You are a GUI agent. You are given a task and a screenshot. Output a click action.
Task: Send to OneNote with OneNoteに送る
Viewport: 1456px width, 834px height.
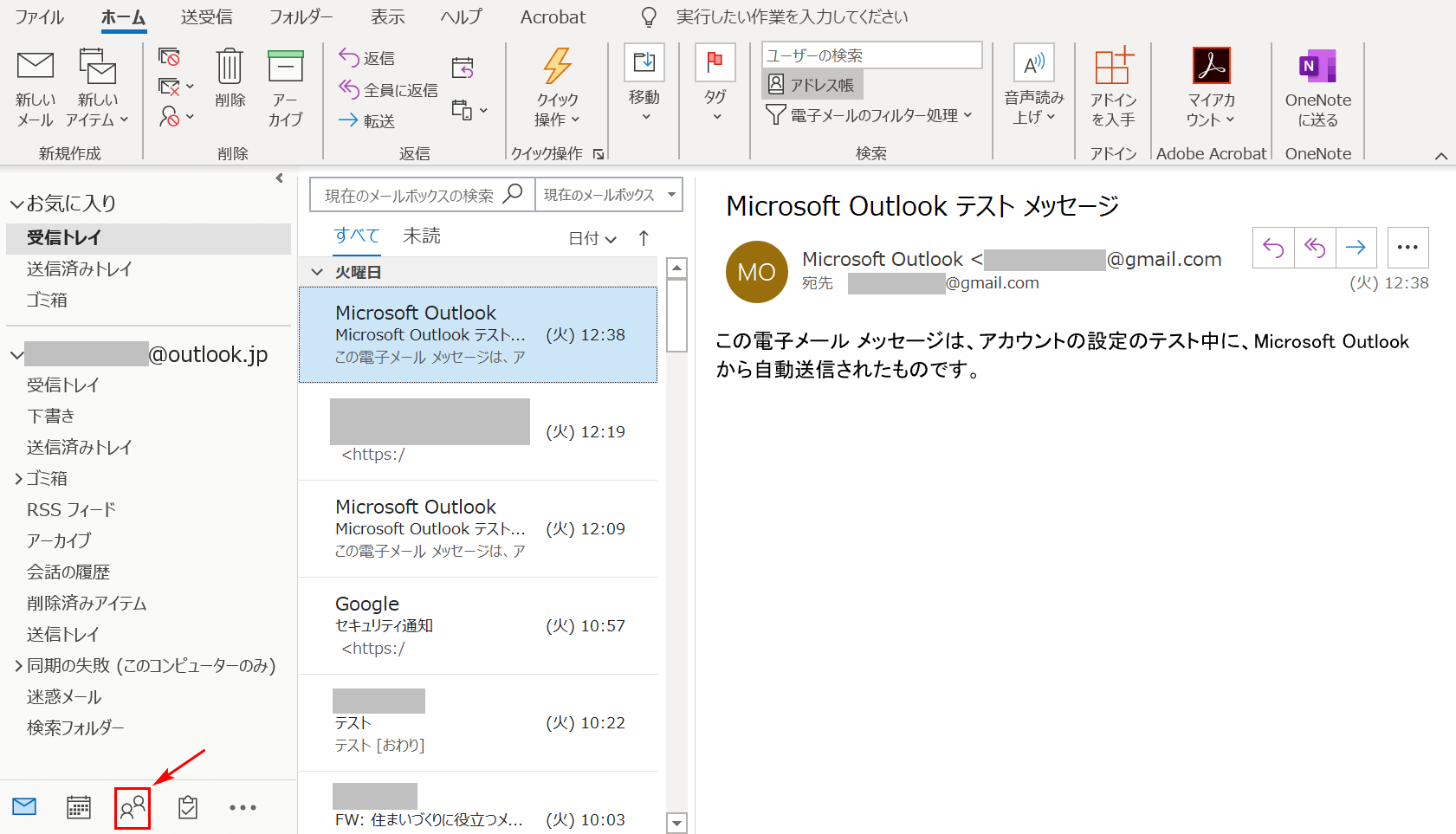1318,87
